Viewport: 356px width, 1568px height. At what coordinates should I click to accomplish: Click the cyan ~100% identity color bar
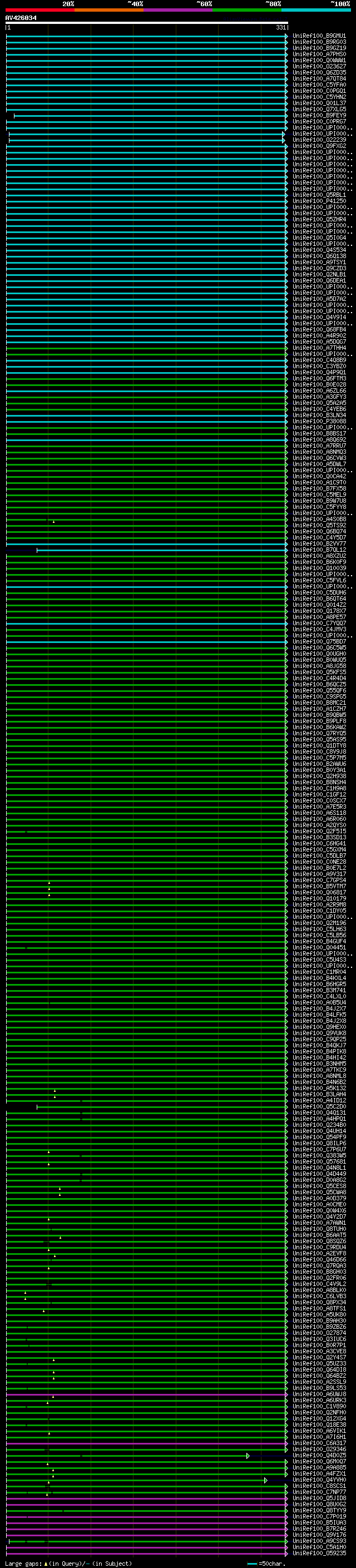[317, 10]
